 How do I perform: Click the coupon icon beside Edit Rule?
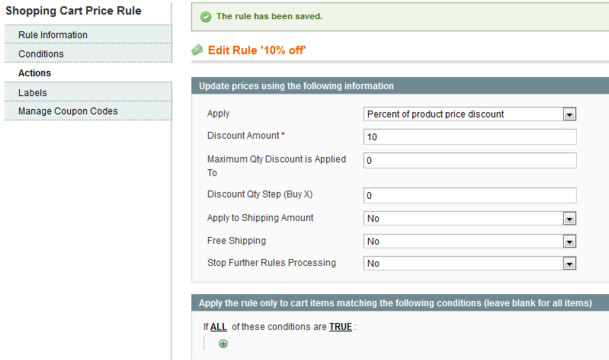(x=197, y=50)
